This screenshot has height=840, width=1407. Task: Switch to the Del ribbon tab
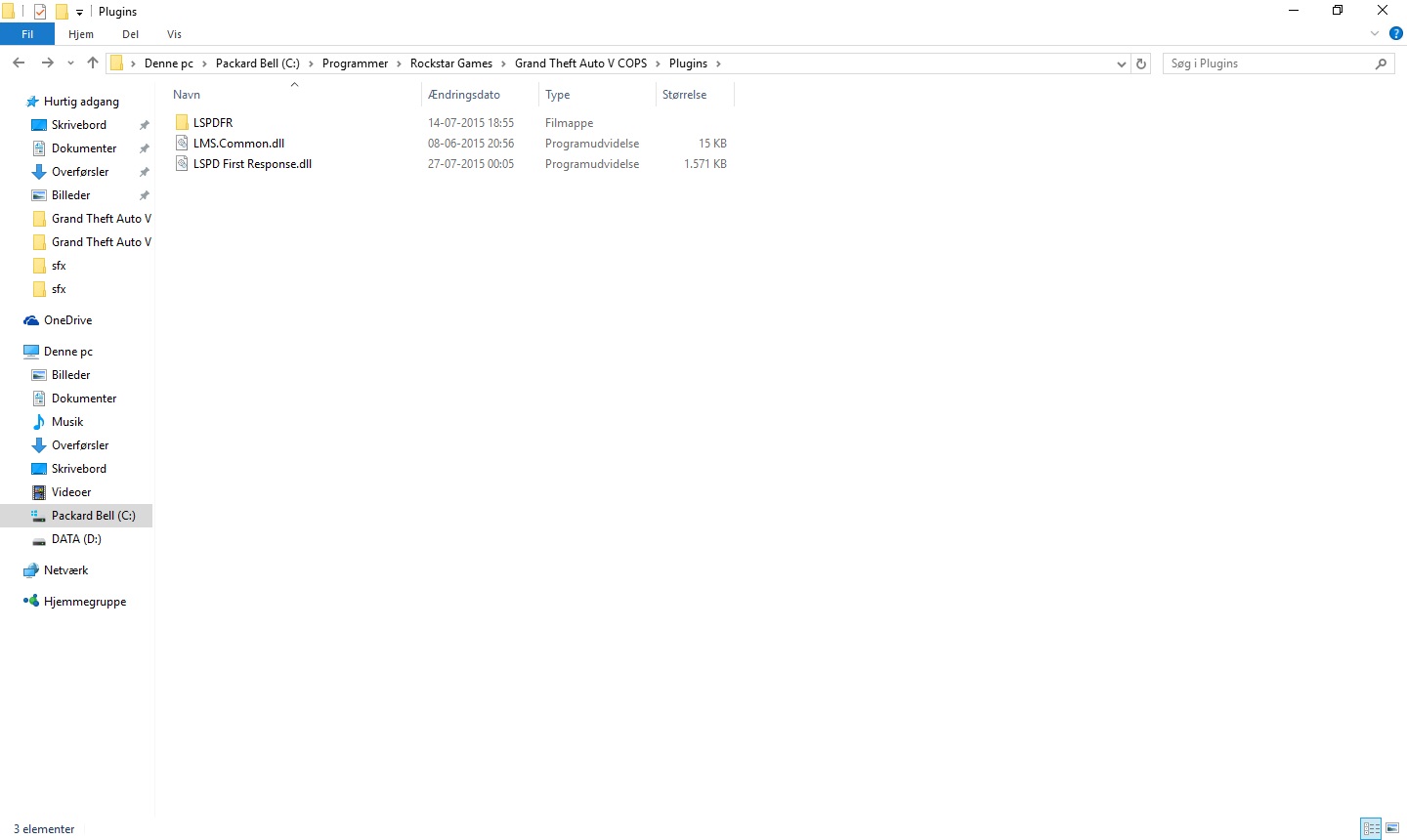[x=131, y=34]
